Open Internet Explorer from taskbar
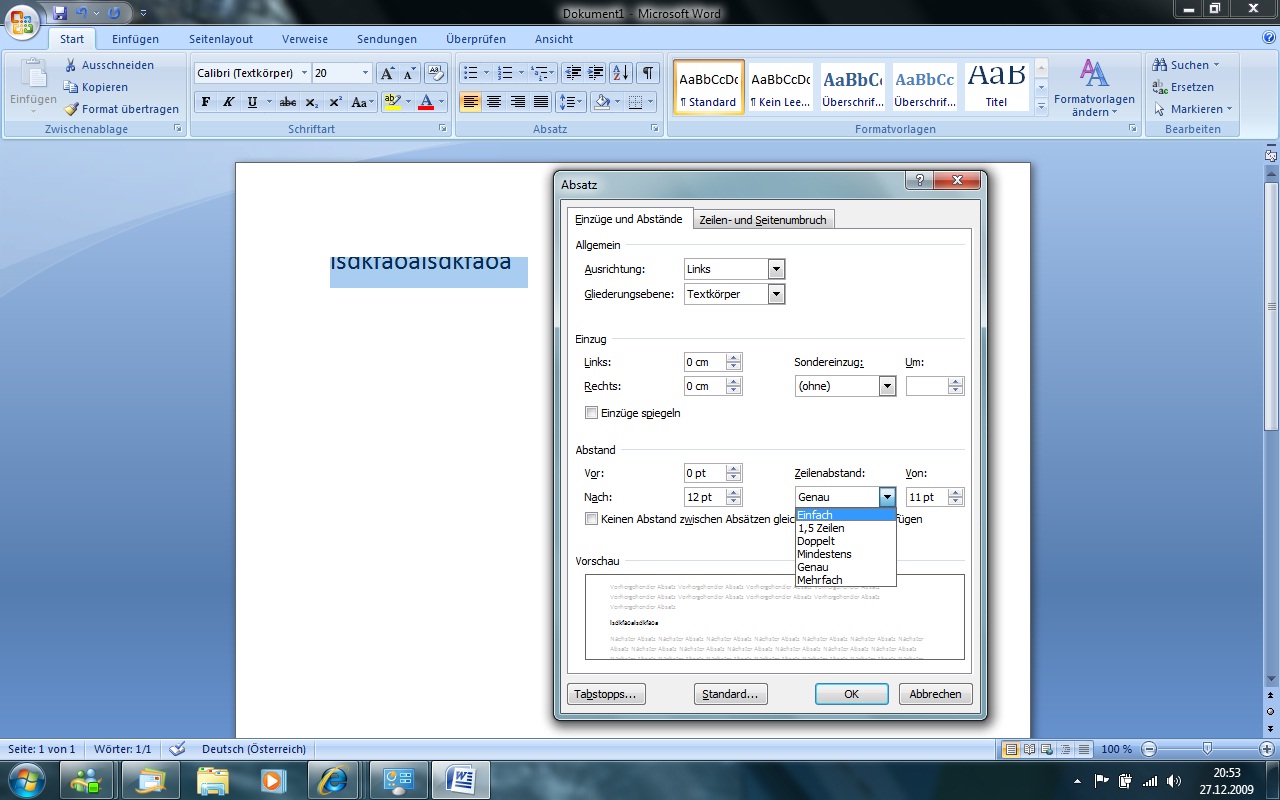Image resolution: width=1280 pixels, height=800 pixels. (x=332, y=779)
